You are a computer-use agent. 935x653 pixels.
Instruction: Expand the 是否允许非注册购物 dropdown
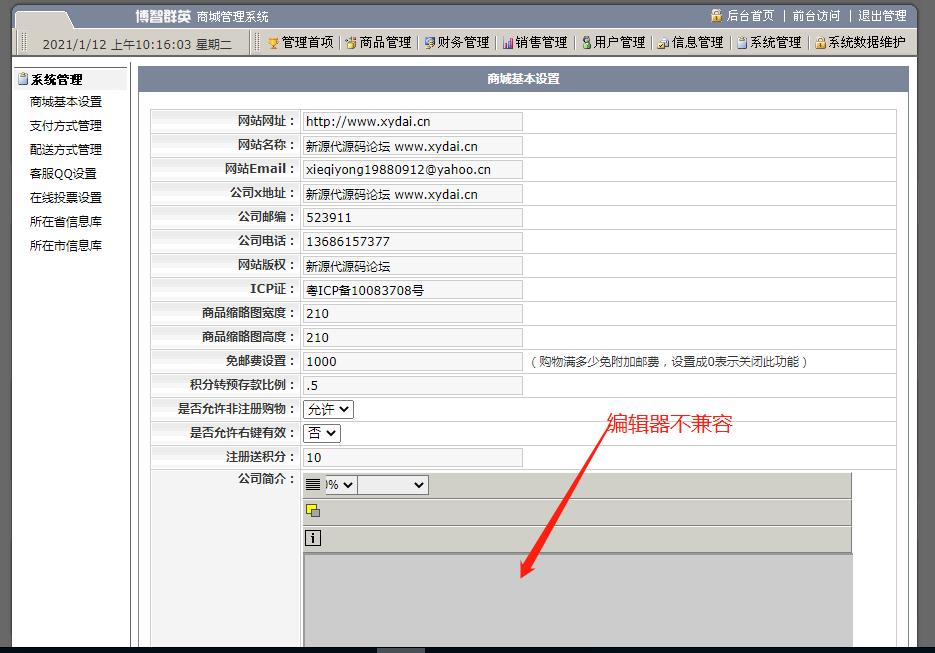click(329, 409)
